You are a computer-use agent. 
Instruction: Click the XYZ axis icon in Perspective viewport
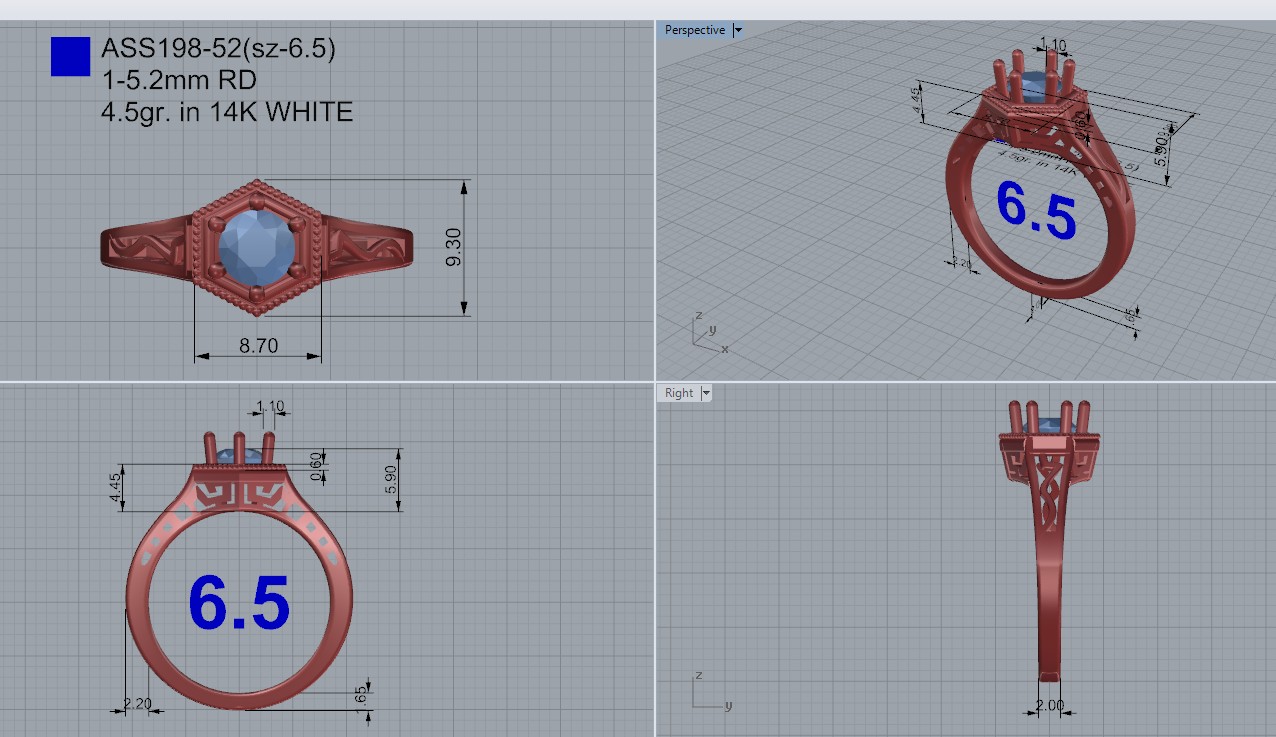pos(709,331)
